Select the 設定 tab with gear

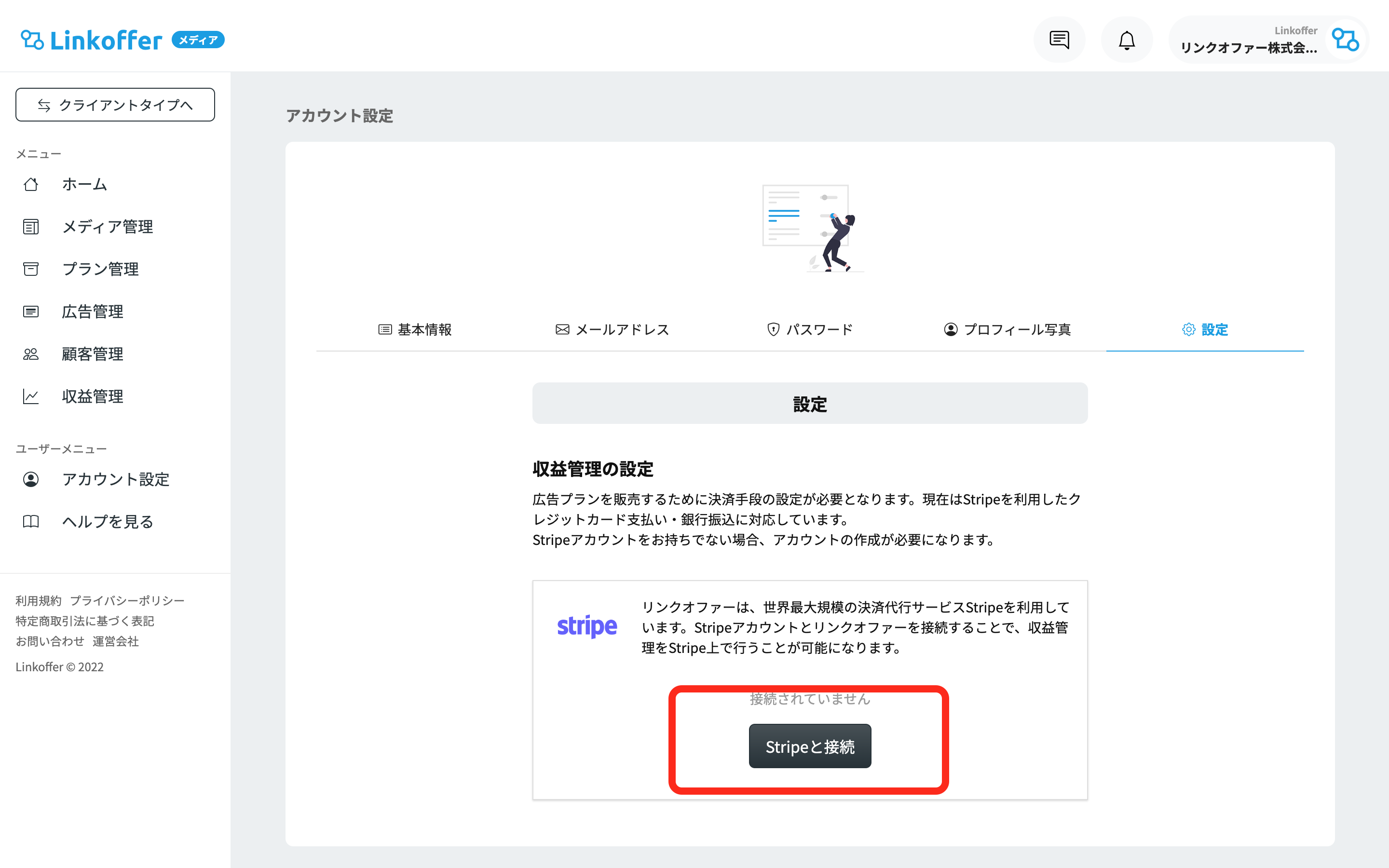coord(1205,329)
